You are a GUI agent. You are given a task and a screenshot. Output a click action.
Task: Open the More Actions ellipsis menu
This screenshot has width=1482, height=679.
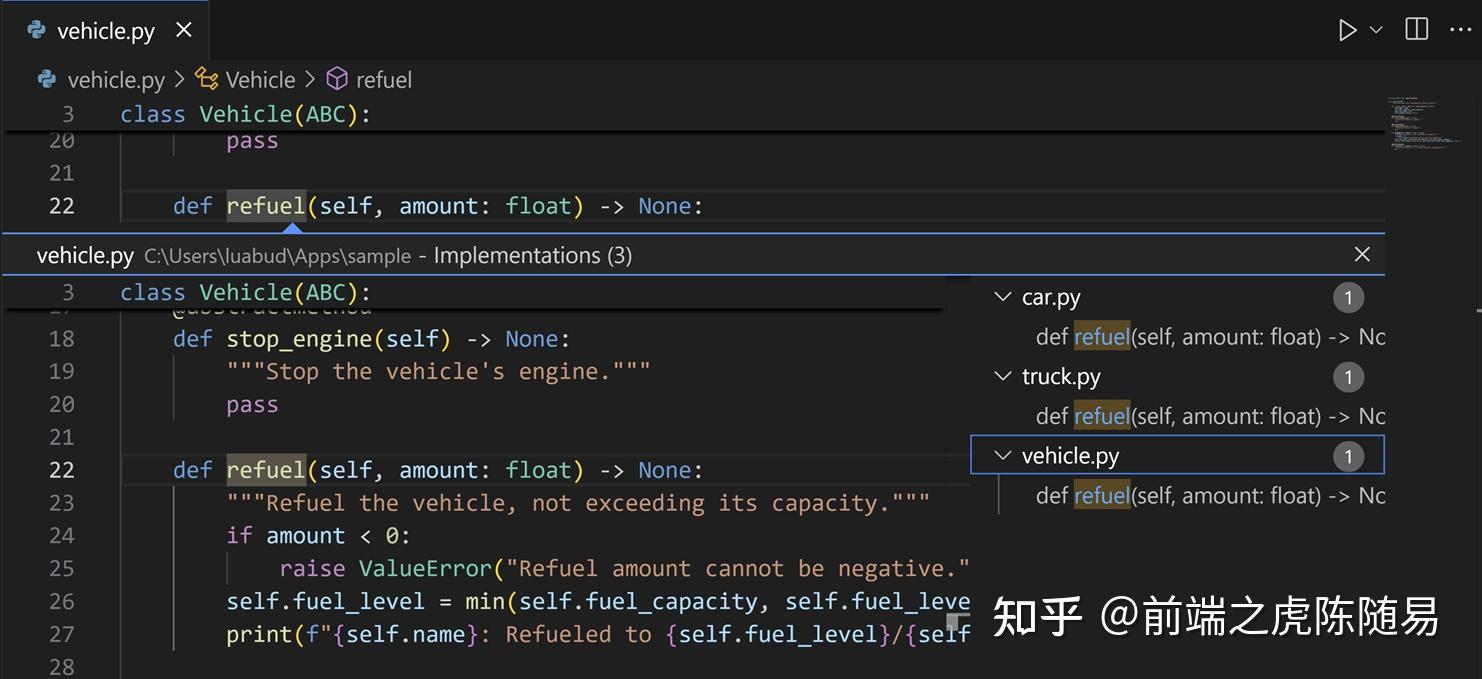(x=1462, y=29)
